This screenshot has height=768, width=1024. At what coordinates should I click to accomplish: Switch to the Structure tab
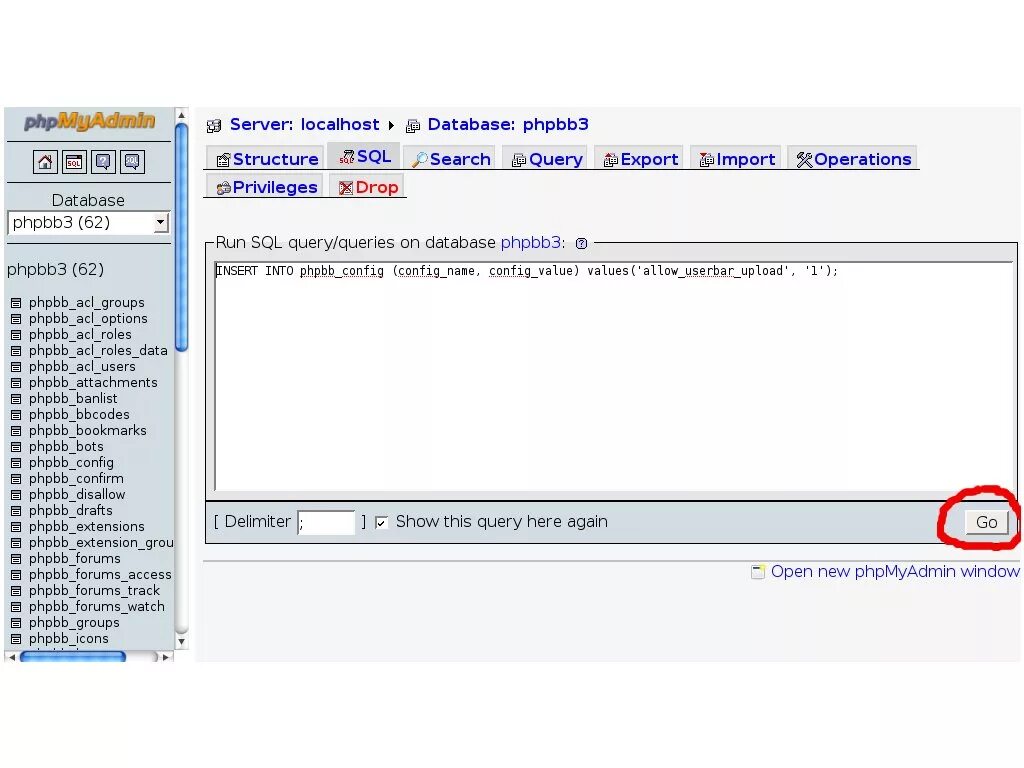(267, 159)
